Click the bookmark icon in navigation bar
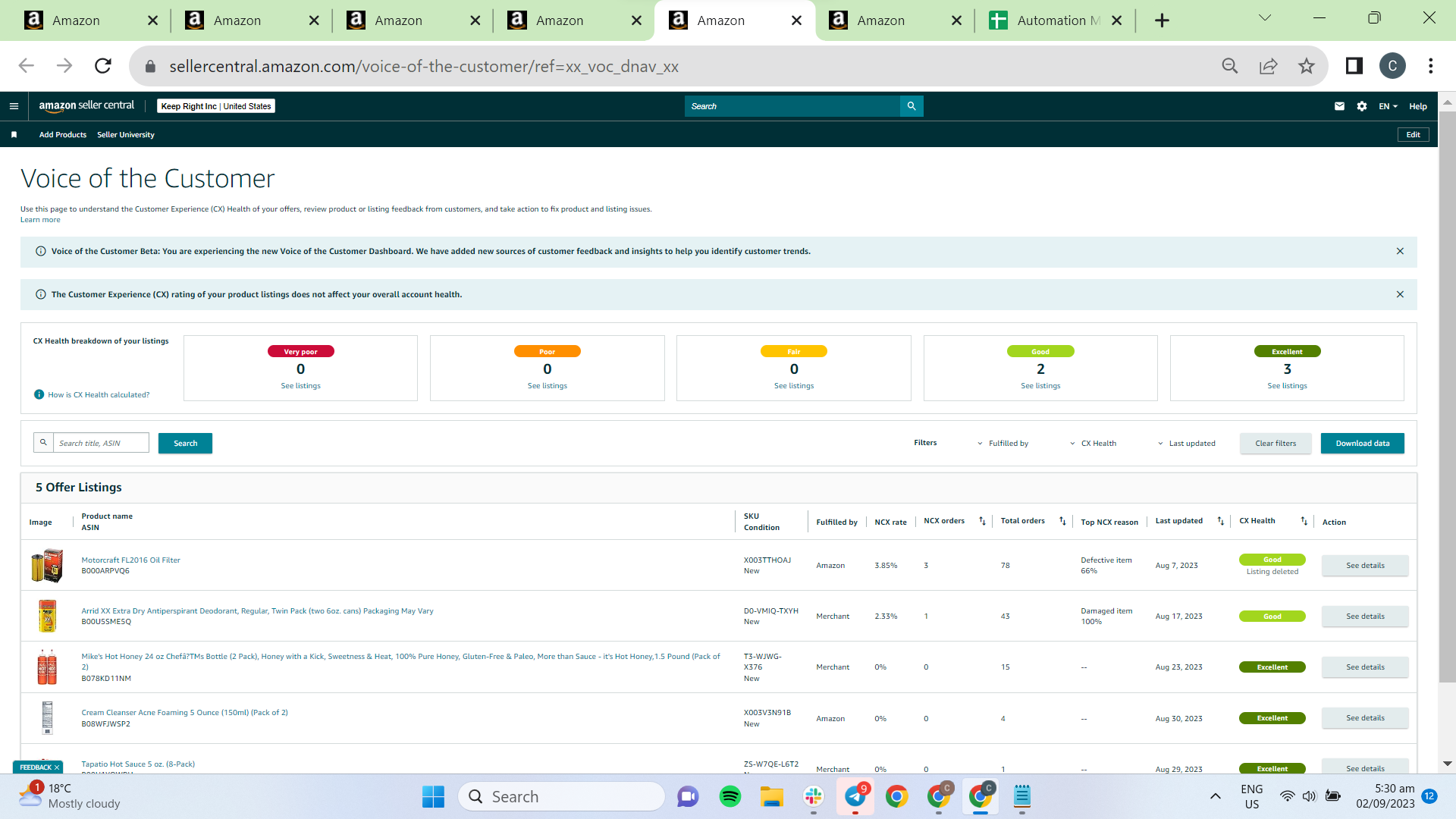Screen dimensions: 1456x819 [x=14, y=135]
